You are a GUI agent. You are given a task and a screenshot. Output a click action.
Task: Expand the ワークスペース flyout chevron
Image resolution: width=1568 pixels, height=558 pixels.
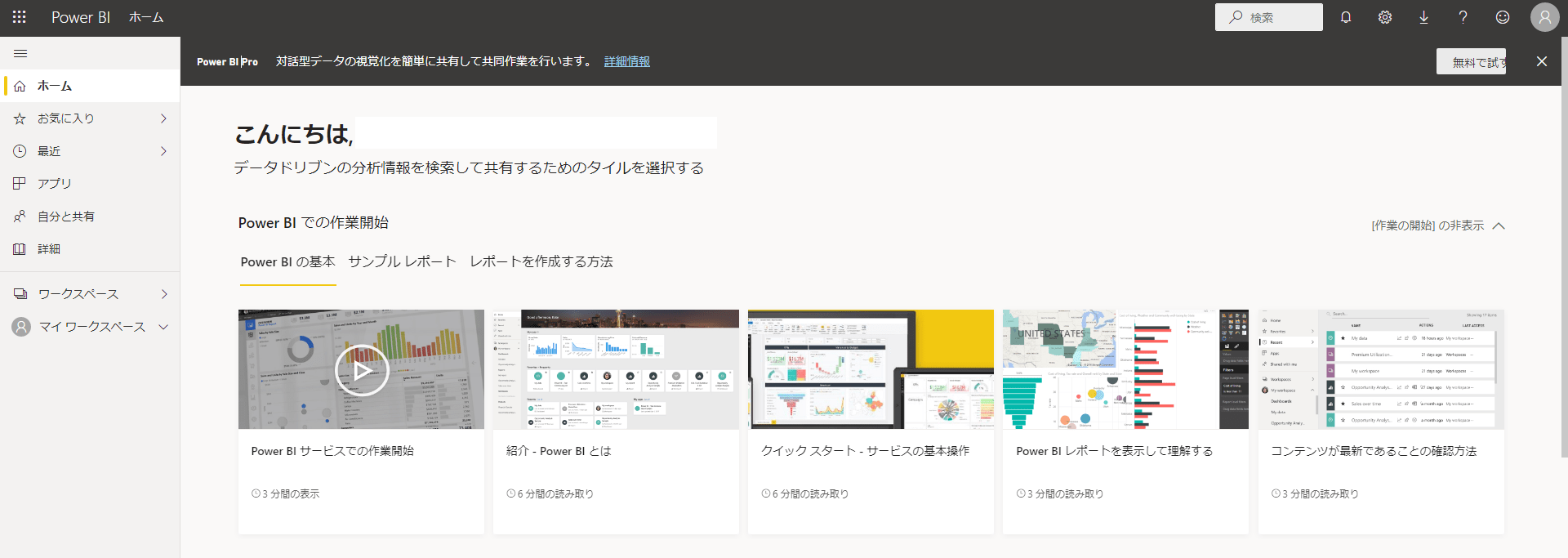tap(163, 294)
